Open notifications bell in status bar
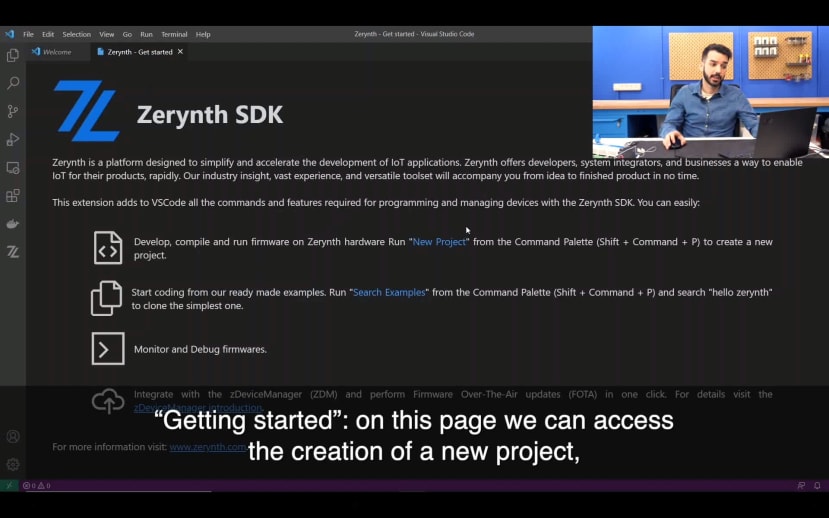Screen dimensions: 829x518 point(817,485)
